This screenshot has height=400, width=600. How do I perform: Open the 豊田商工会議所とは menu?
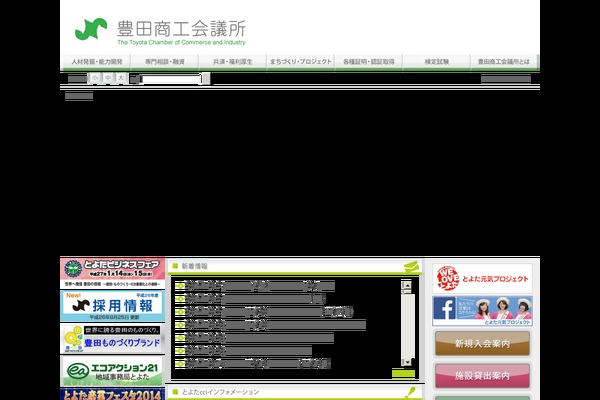coord(504,62)
